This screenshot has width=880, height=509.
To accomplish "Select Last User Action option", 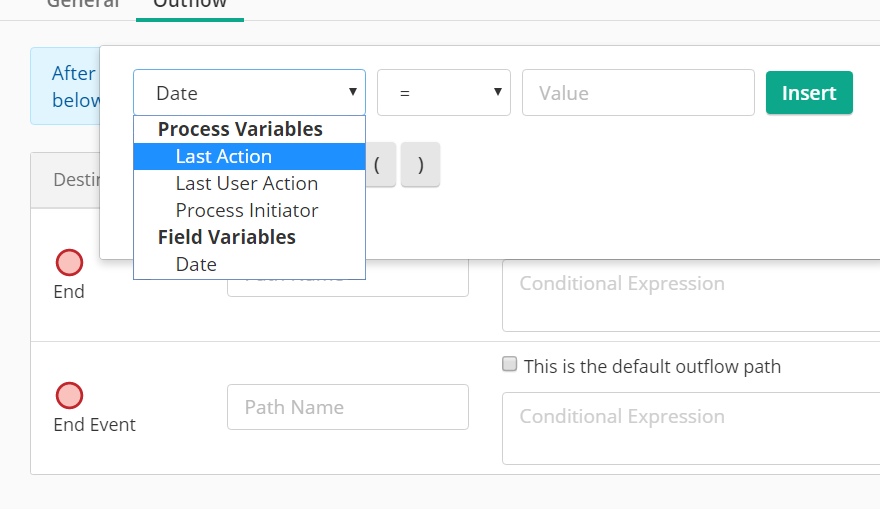I will 246,184.
